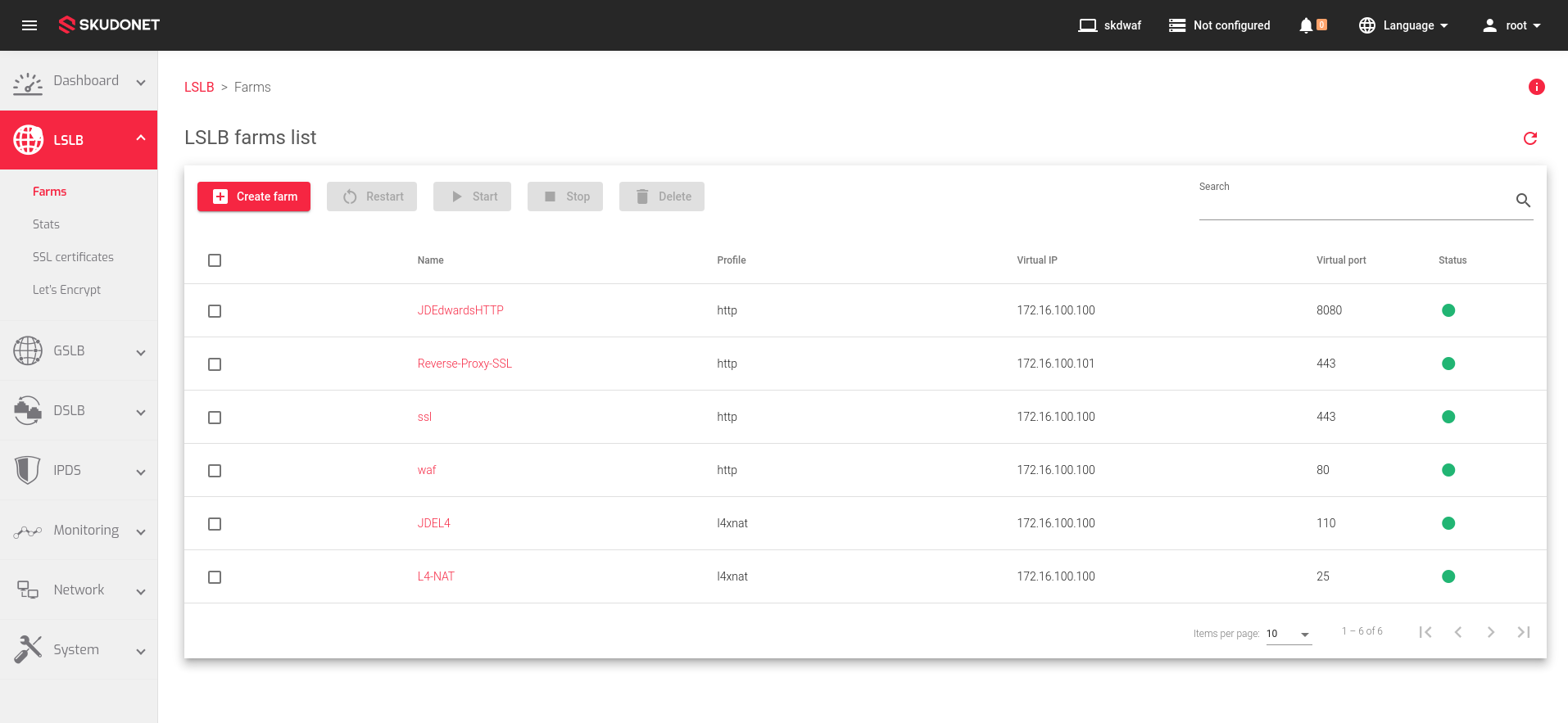Go to last page of results

click(x=1524, y=632)
